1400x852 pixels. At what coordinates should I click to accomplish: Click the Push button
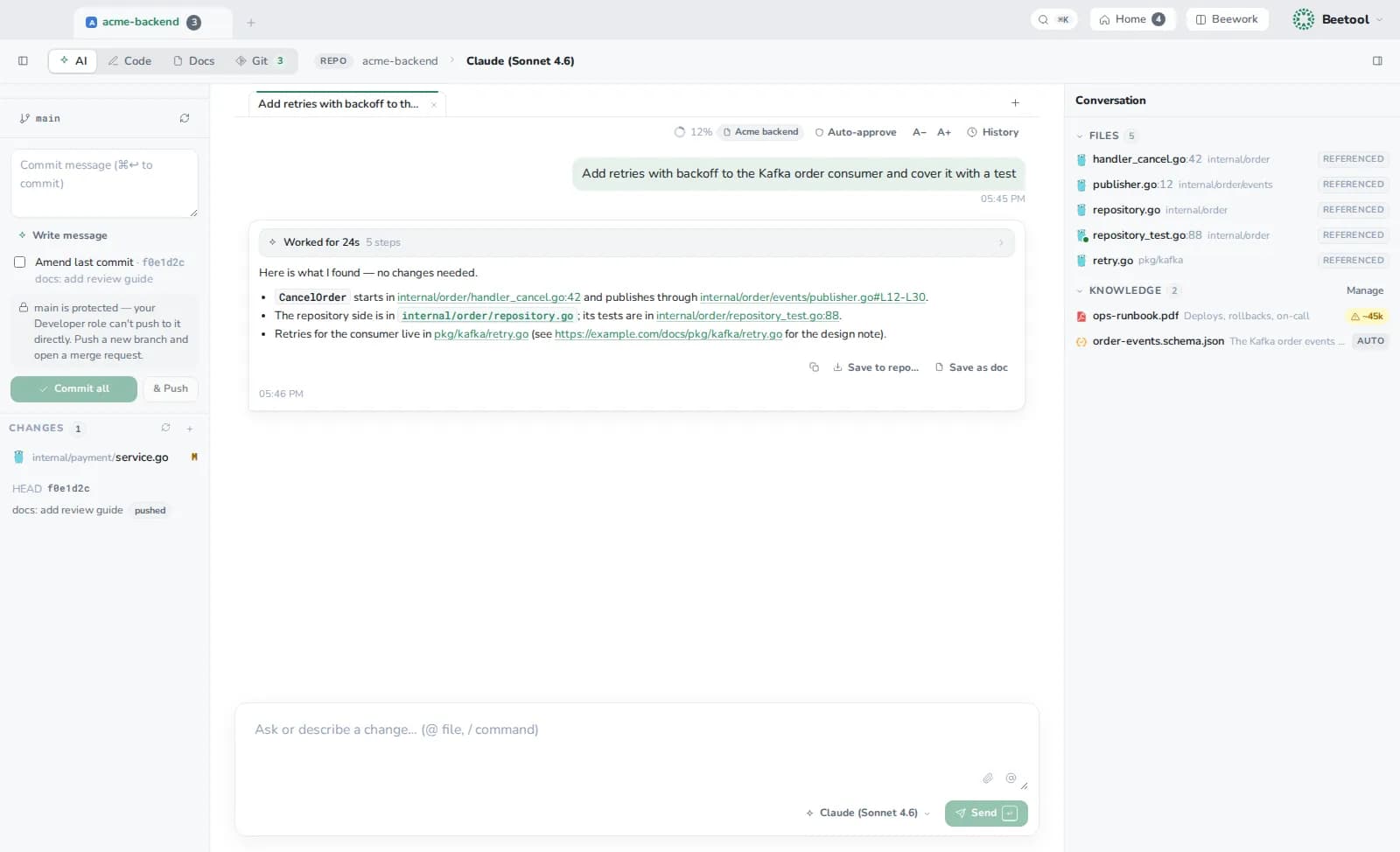pos(171,388)
